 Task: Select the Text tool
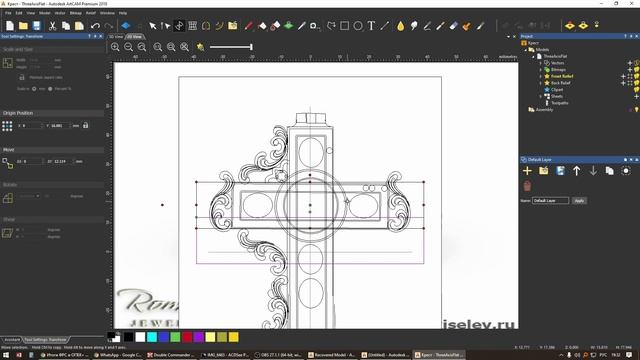tap(371, 26)
